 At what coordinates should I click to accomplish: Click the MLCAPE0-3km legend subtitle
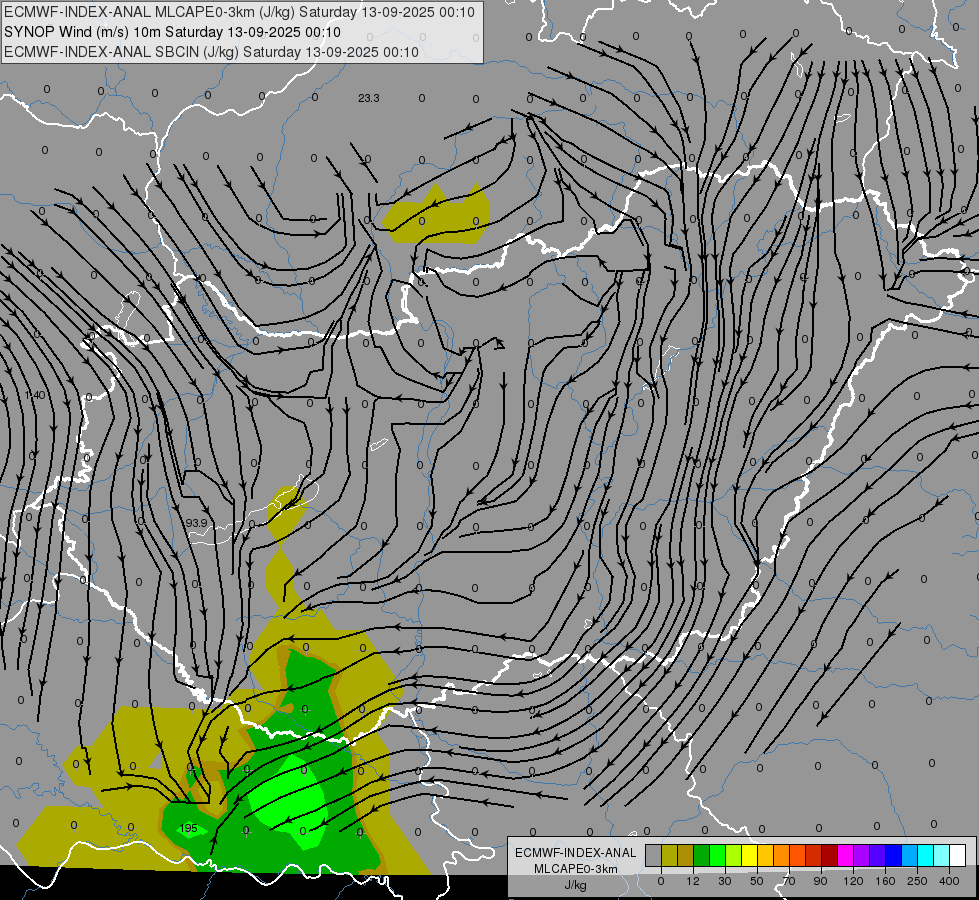tap(576, 869)
